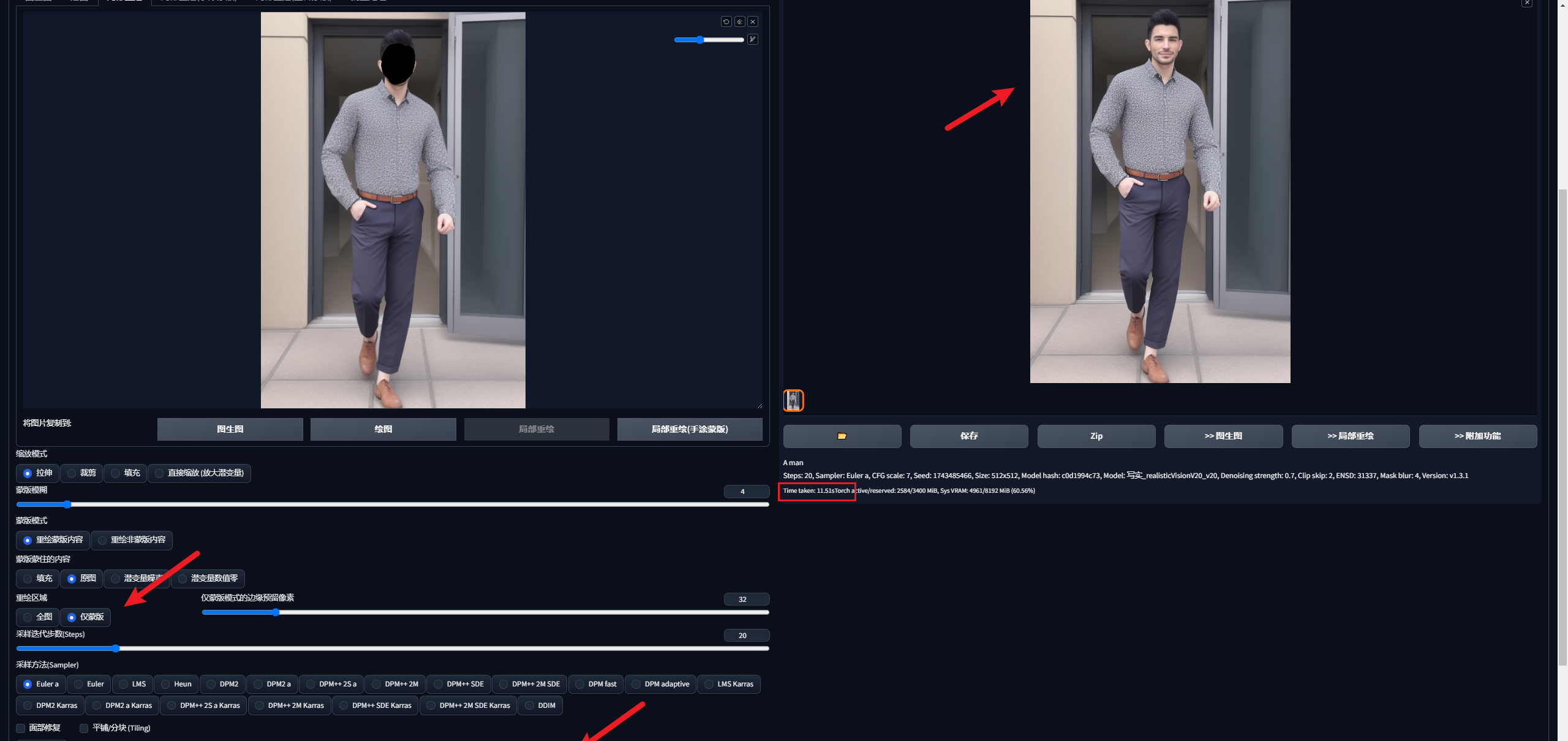Click the 蒙版模糊 value field showing 4
The height and width of the screenshot is (741, 1568).
point(746,492)
